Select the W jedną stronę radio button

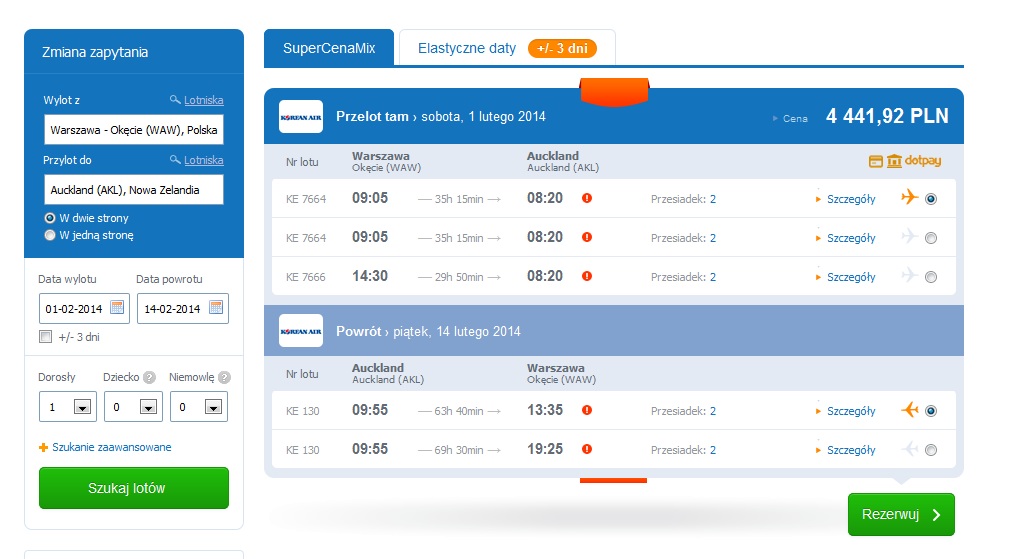(49, 235)
